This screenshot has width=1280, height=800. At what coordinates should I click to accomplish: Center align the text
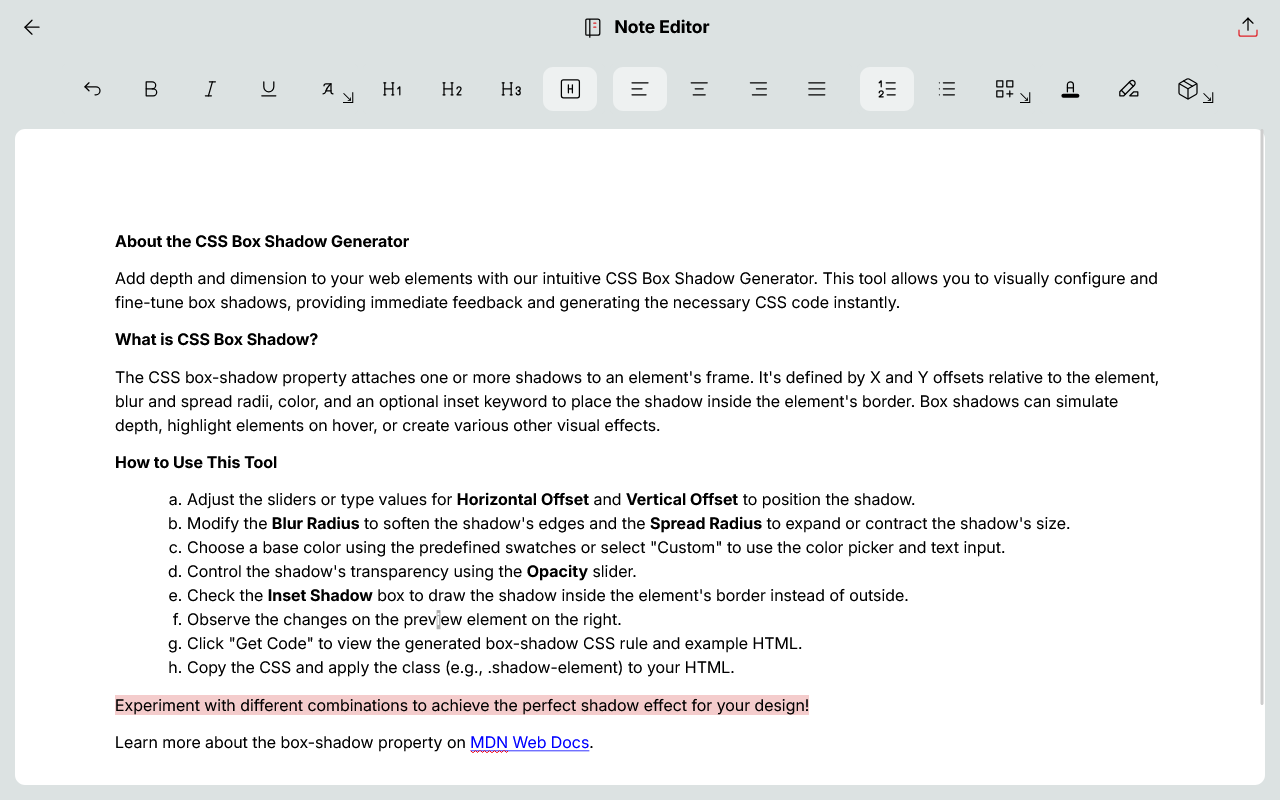tap(699, 89)
